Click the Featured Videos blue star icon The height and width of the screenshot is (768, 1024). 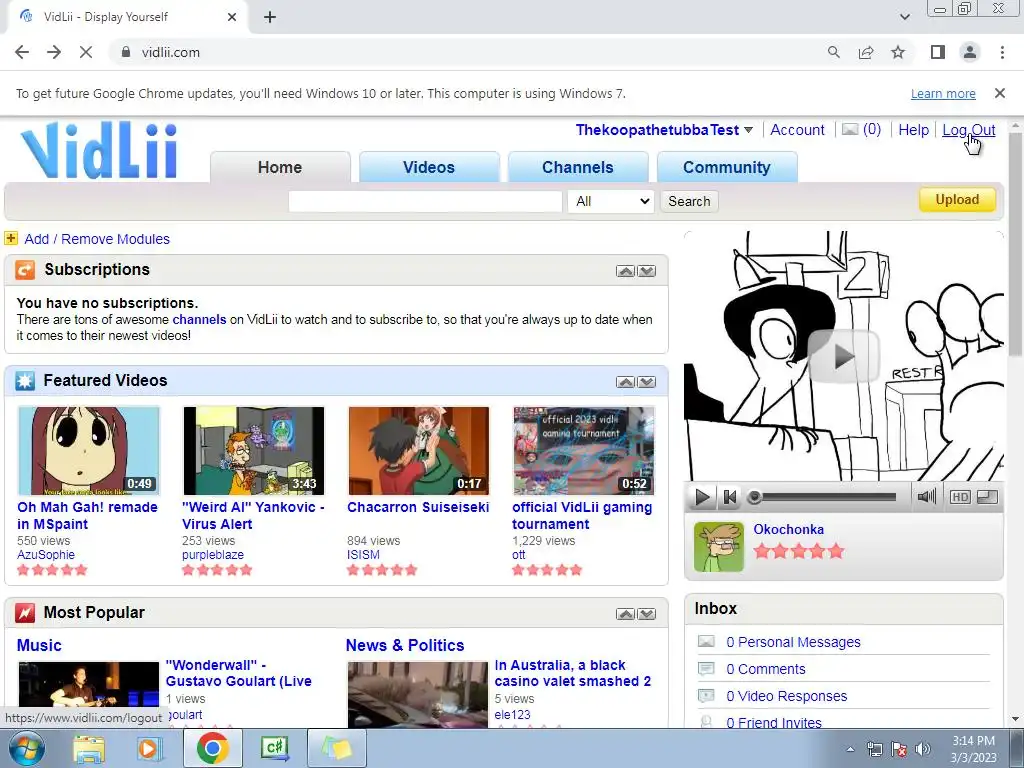[25, 381]
